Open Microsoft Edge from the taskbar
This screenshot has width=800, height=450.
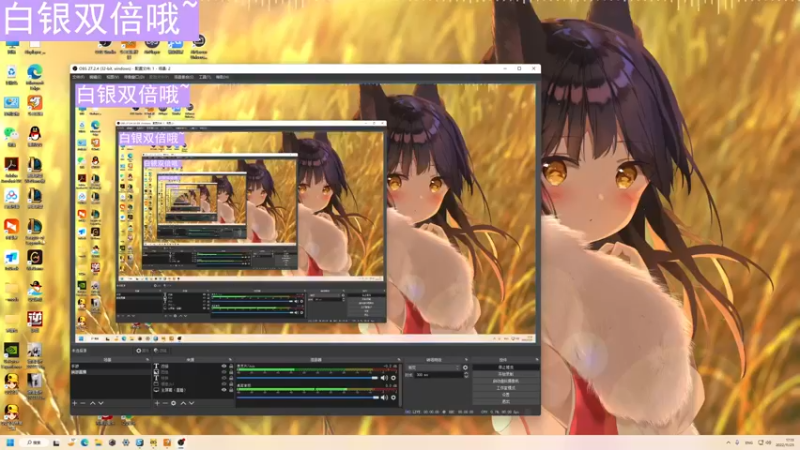click(85, 442)
